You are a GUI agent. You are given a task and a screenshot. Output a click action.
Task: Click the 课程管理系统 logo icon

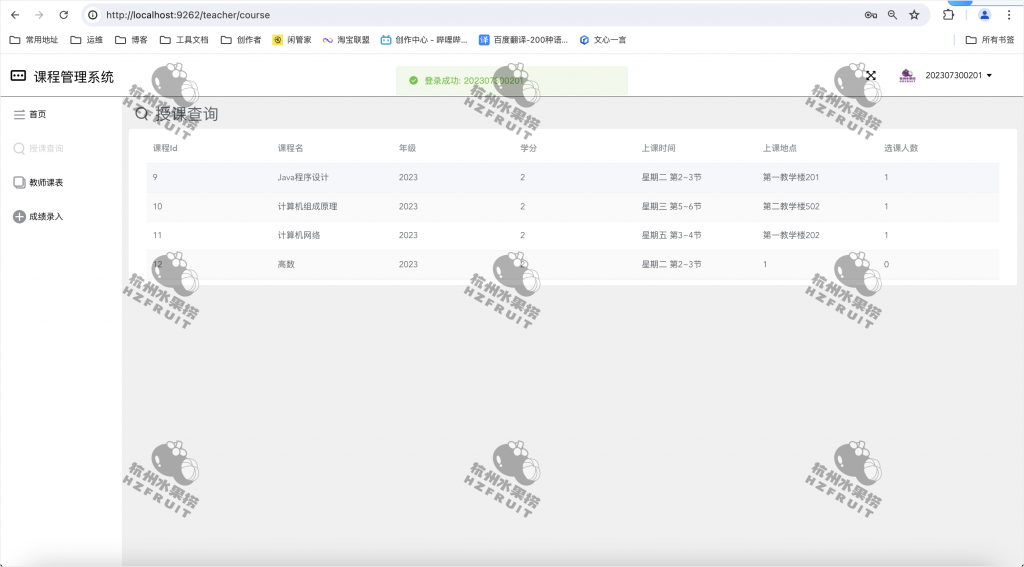point(18,76)
